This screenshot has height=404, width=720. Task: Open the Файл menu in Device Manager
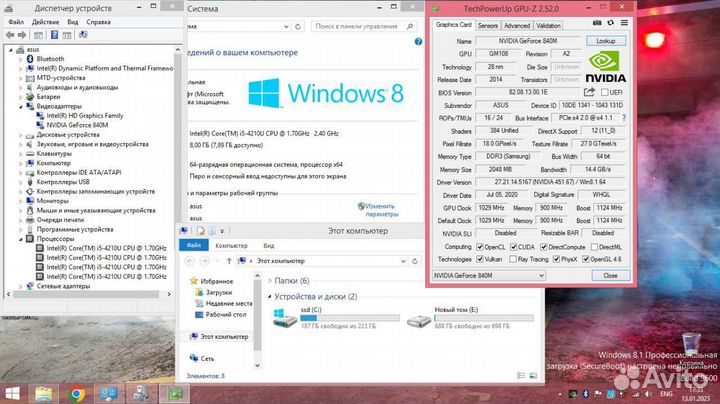point(16,22)
